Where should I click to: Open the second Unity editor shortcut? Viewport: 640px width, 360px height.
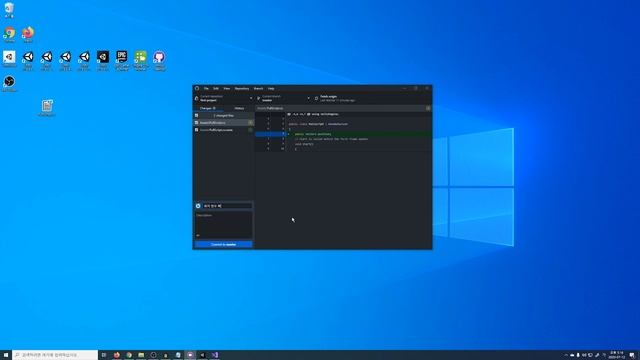(x=47, y=60)
